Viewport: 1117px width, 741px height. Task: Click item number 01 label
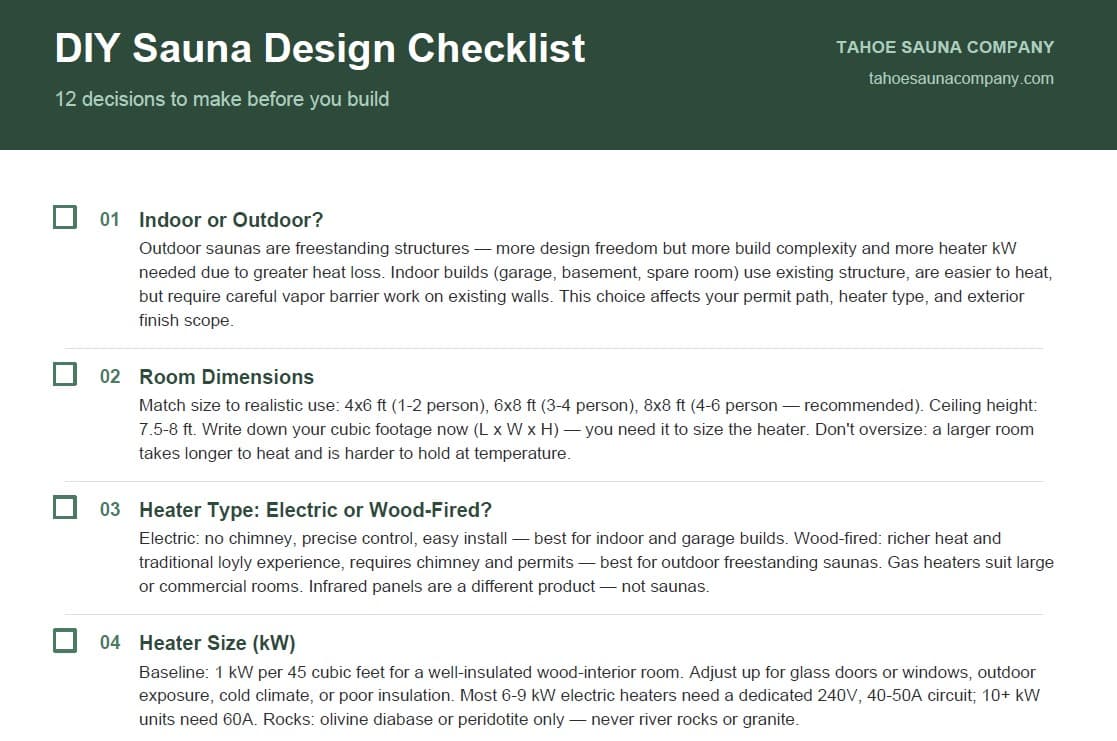pyautogui.click(x=110, y=219)
